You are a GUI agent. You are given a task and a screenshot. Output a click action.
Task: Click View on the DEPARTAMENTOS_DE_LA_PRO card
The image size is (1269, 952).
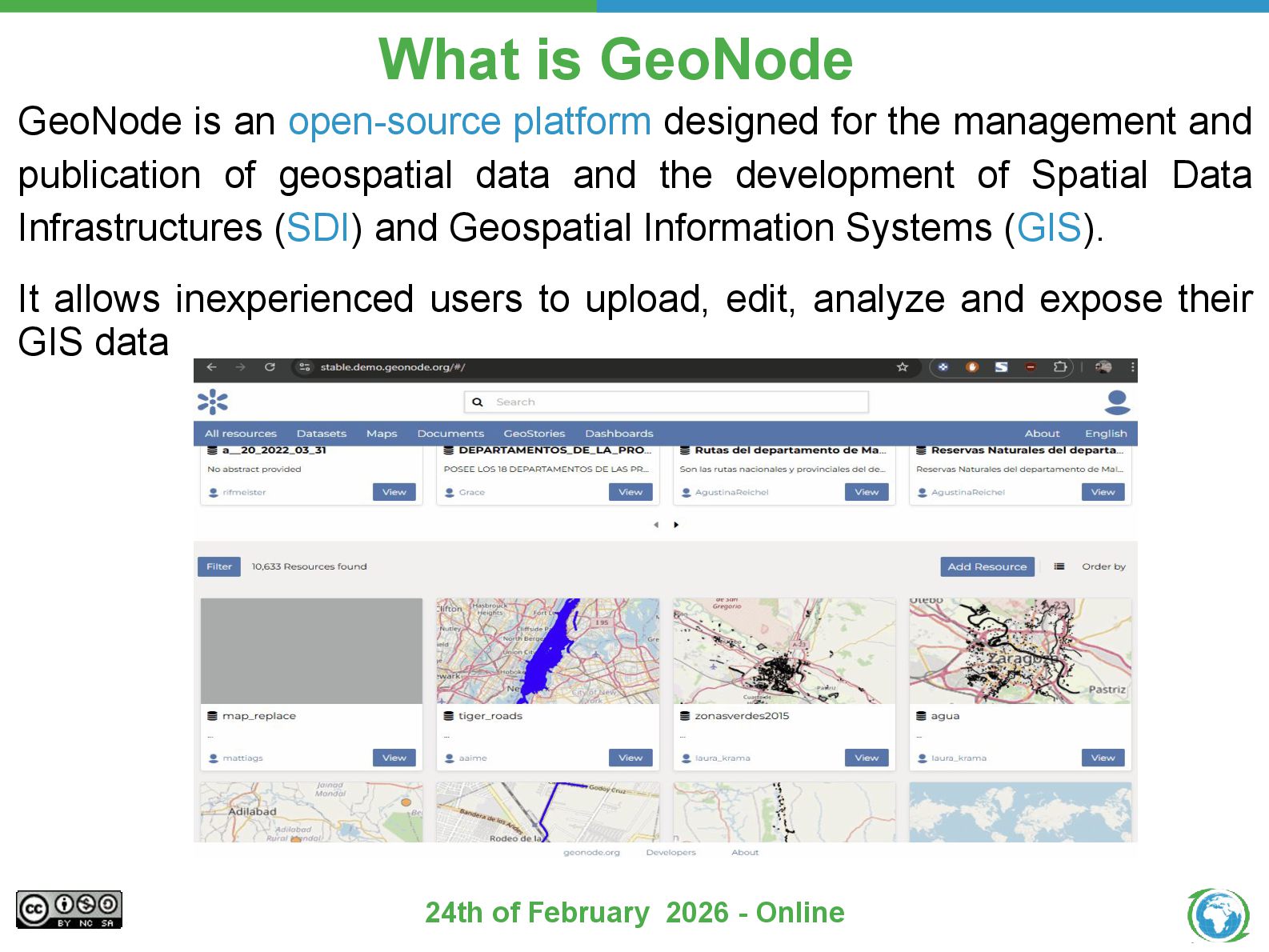(x=630, y=492)
